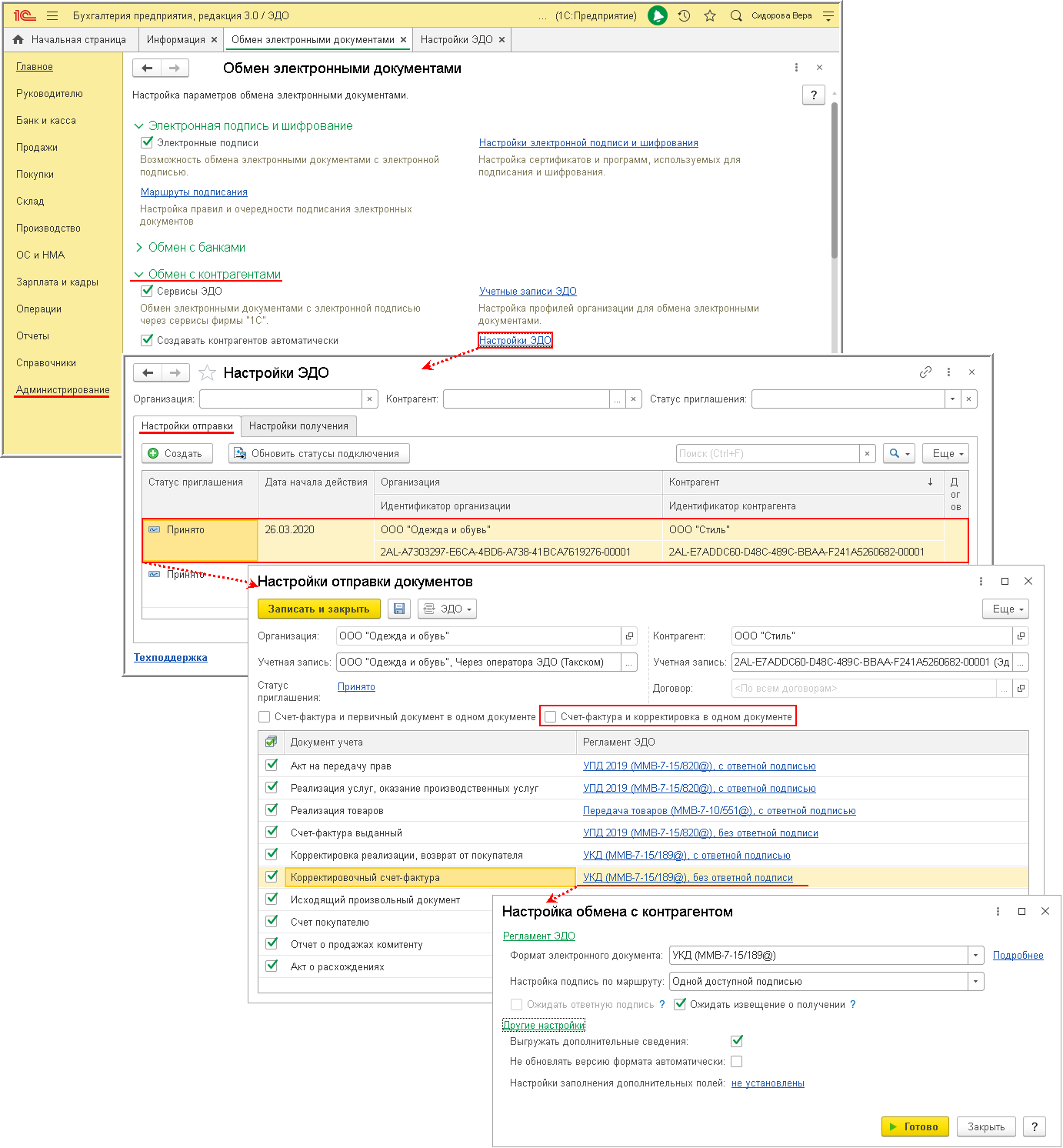The width and height of the screenshot is (1063, 1148).
Task: Enable Счет-фактура и корректировка в одном документе
Action: tap(551, 717)
